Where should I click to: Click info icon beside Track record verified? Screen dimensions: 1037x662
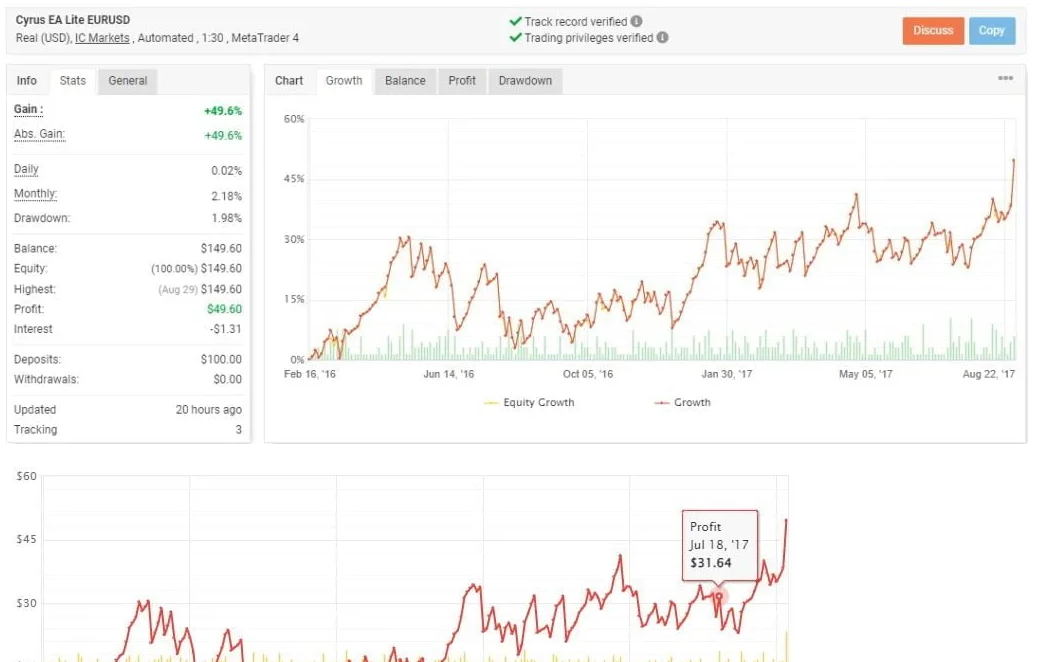point(637,21)
